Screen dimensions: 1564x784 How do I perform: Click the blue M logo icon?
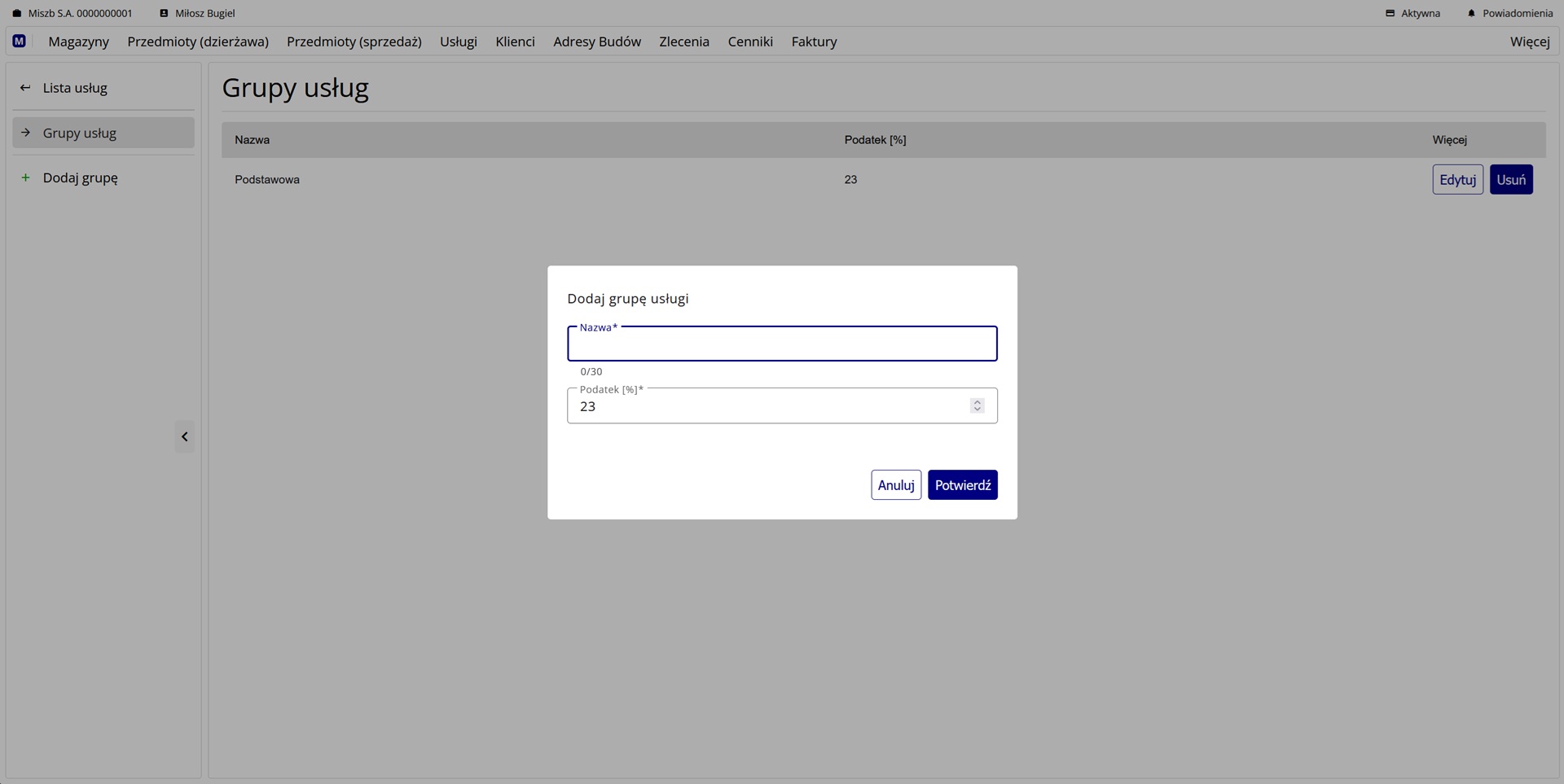pos(20,42)
